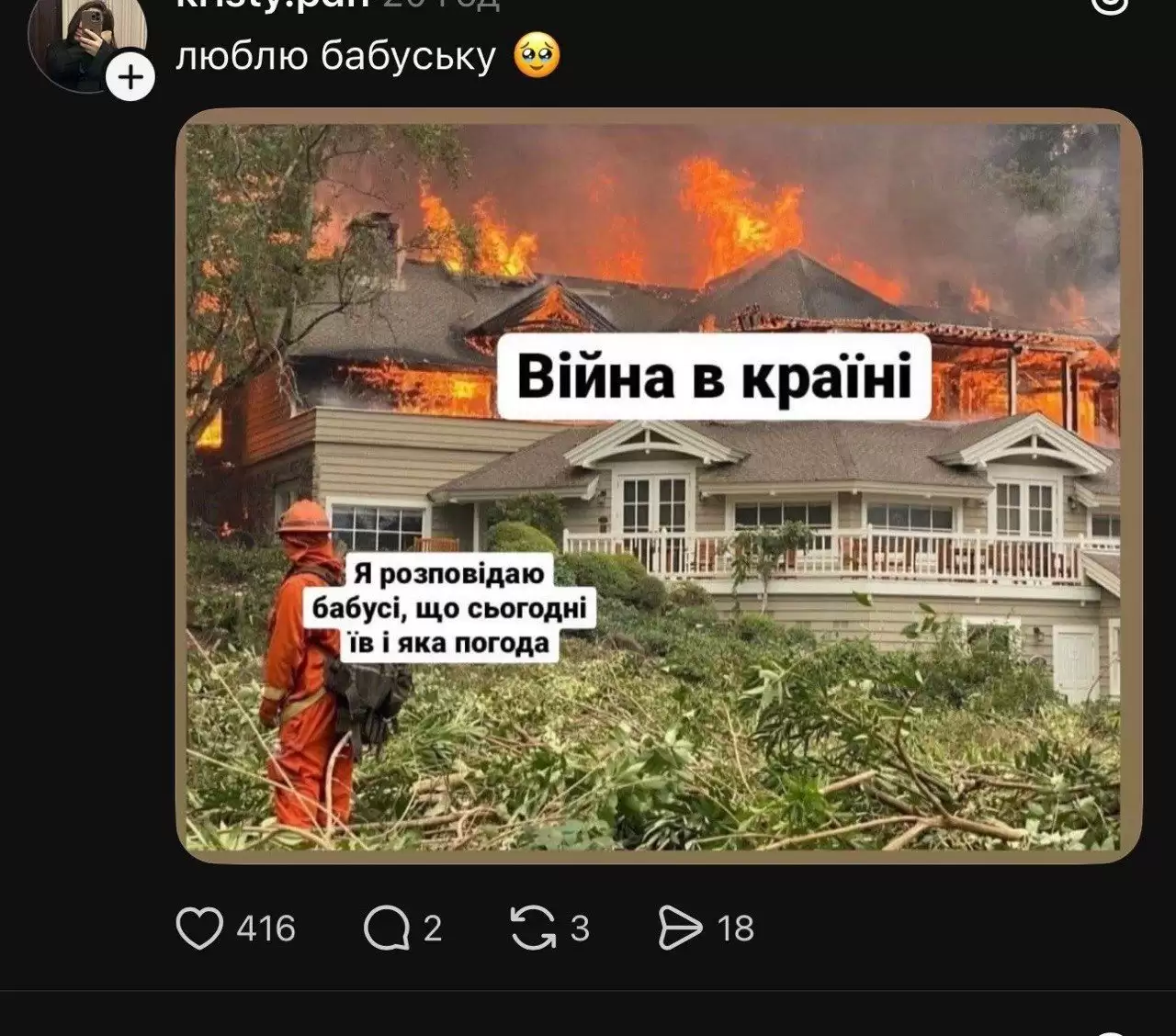Tap the pleading face emoji in caption
Viewport: 1176px width, 1036px height.
coord(537,55)
